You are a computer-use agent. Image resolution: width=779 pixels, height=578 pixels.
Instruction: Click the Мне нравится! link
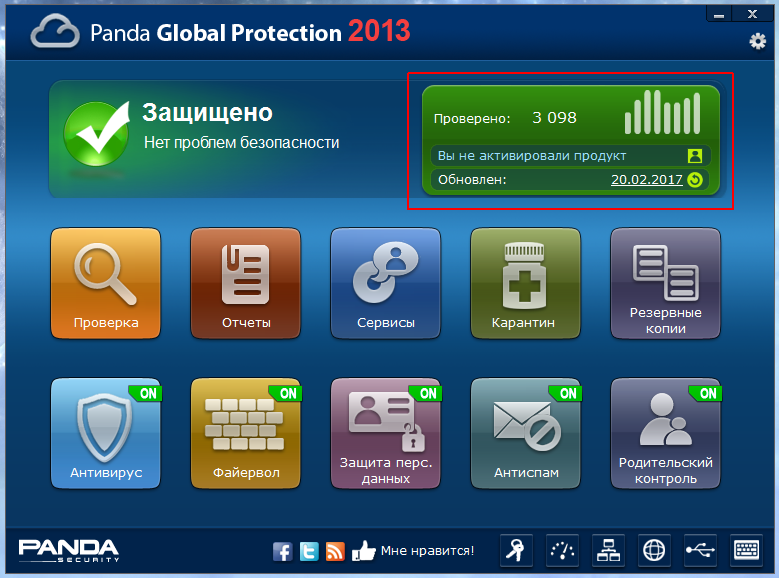427,551
